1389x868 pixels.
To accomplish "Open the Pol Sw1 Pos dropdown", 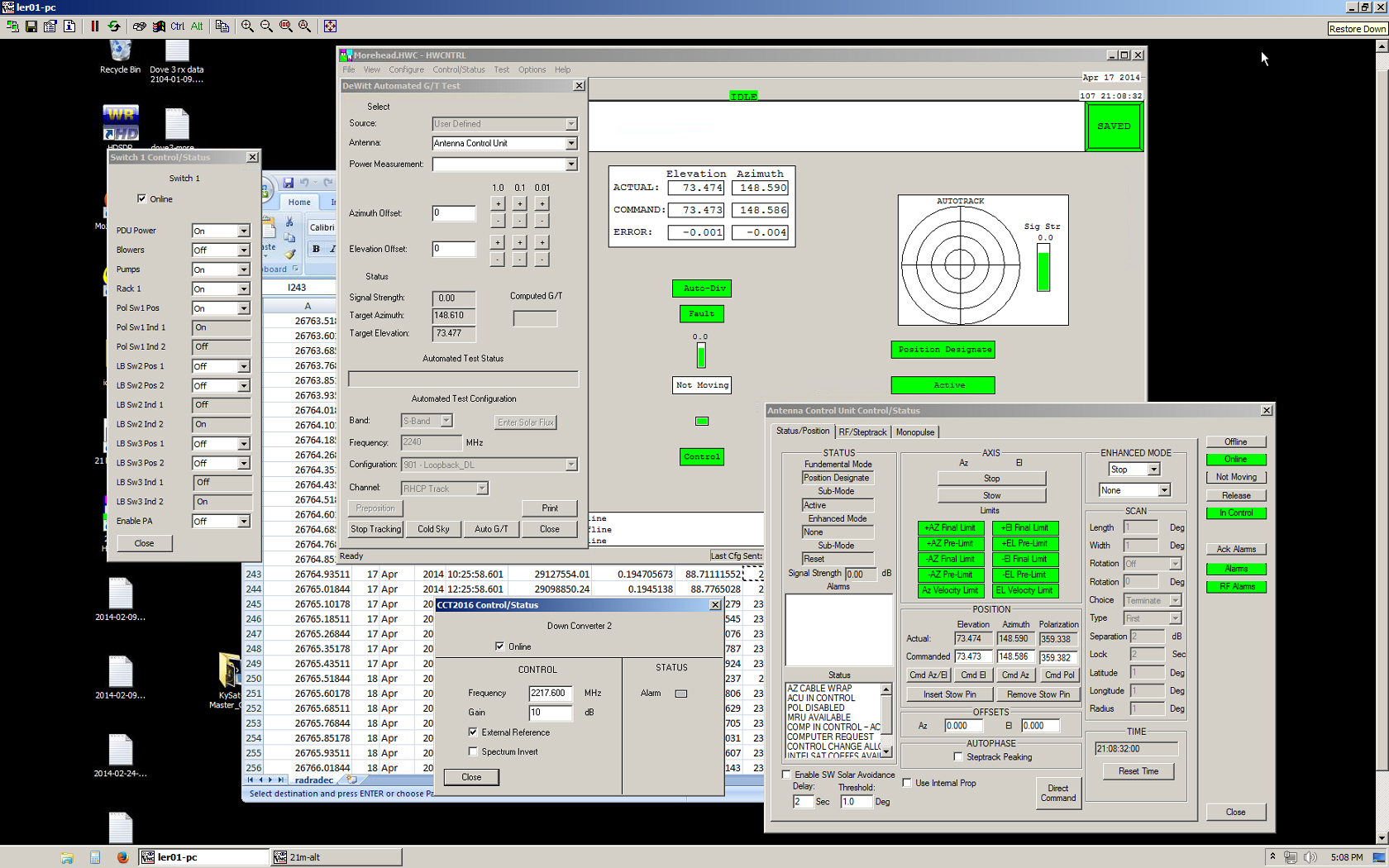I will tap(243, 308).
